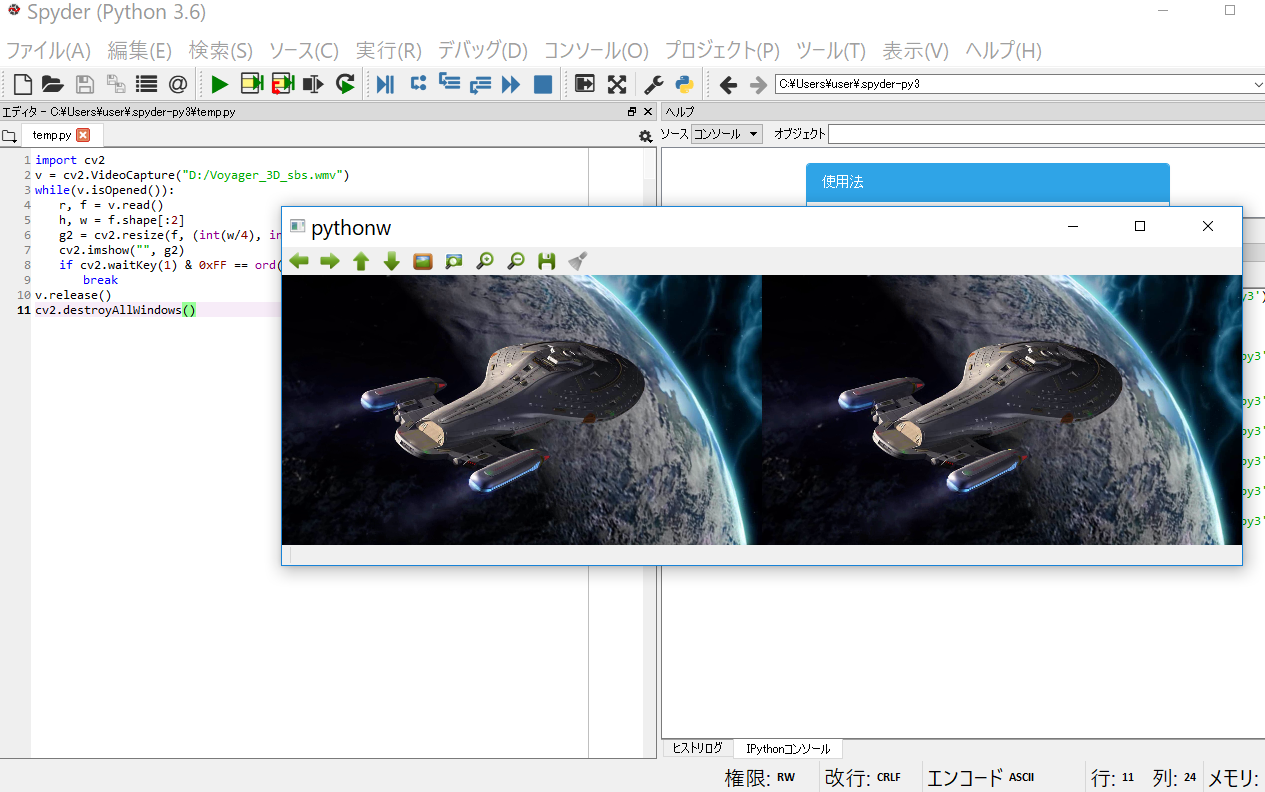Continue execution double-arrow debug icon
The image size is (1265, 792).
pos(511,85)
